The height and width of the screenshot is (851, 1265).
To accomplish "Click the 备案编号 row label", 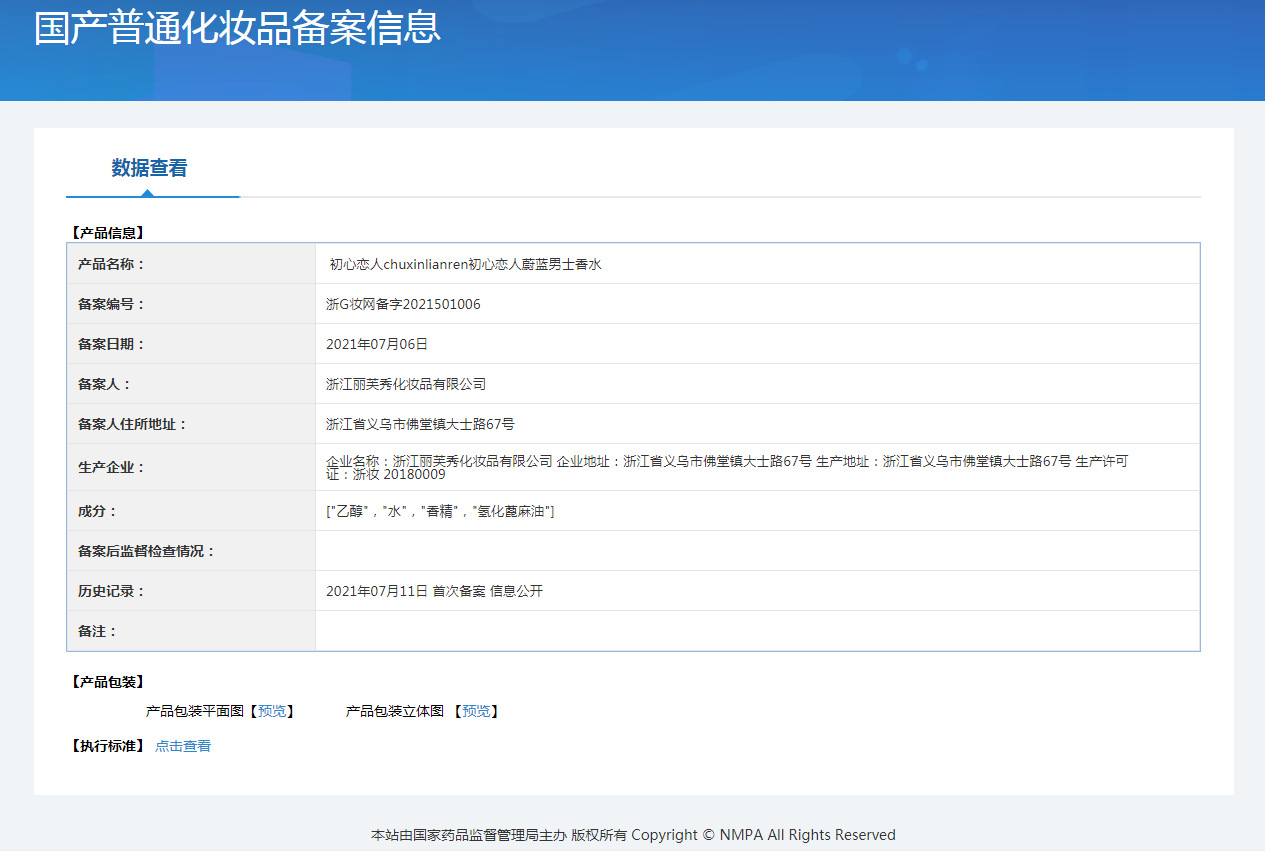I will pos(112,304).
